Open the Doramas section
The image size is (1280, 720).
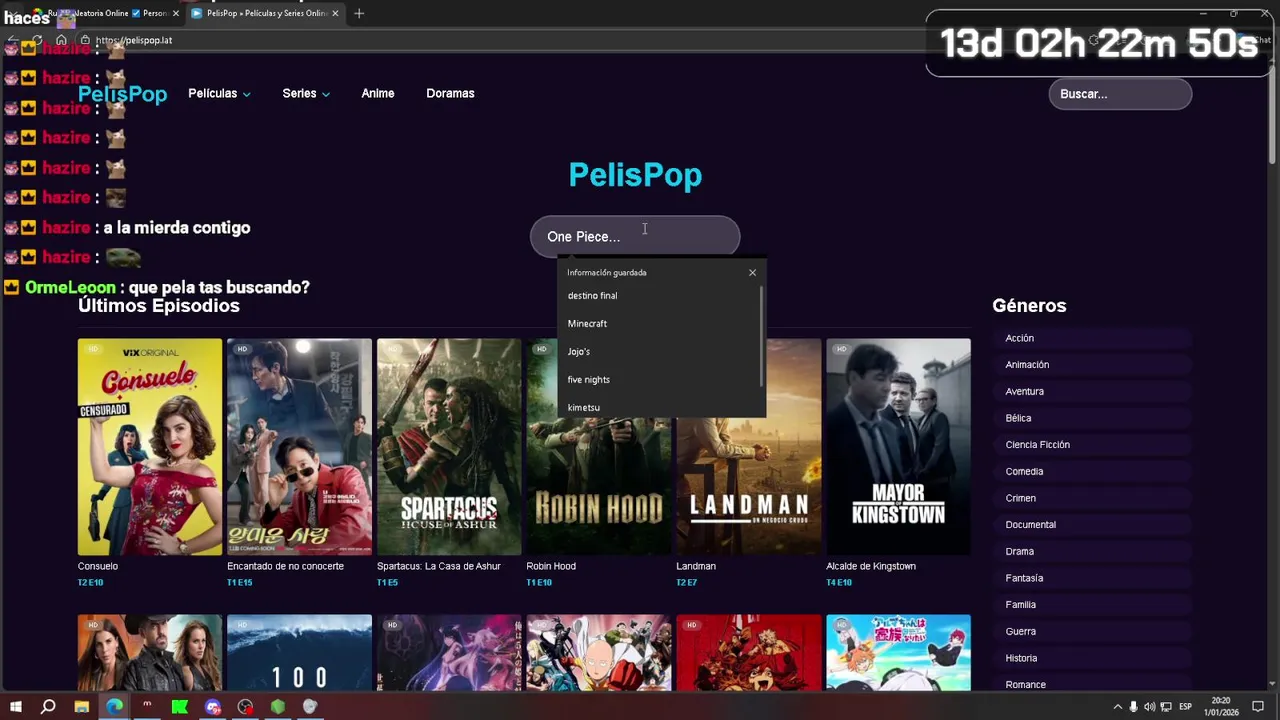tap(450, 93)
